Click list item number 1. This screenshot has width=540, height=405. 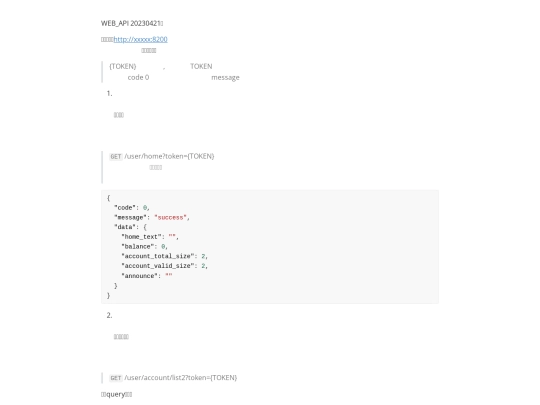pyautogui.click(x=110, y=93)
